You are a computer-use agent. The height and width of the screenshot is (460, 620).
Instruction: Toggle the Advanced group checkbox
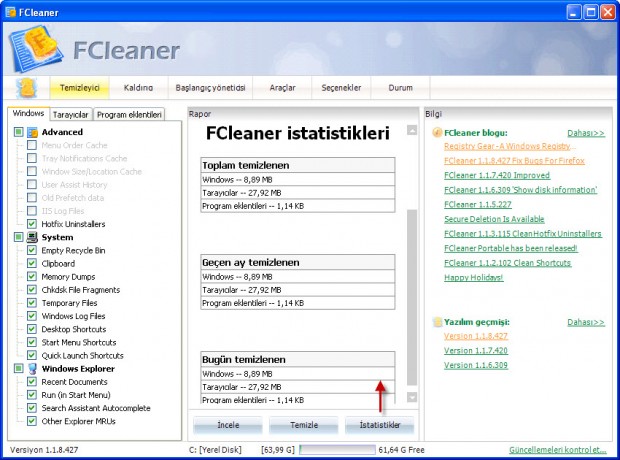click(19, 132)
